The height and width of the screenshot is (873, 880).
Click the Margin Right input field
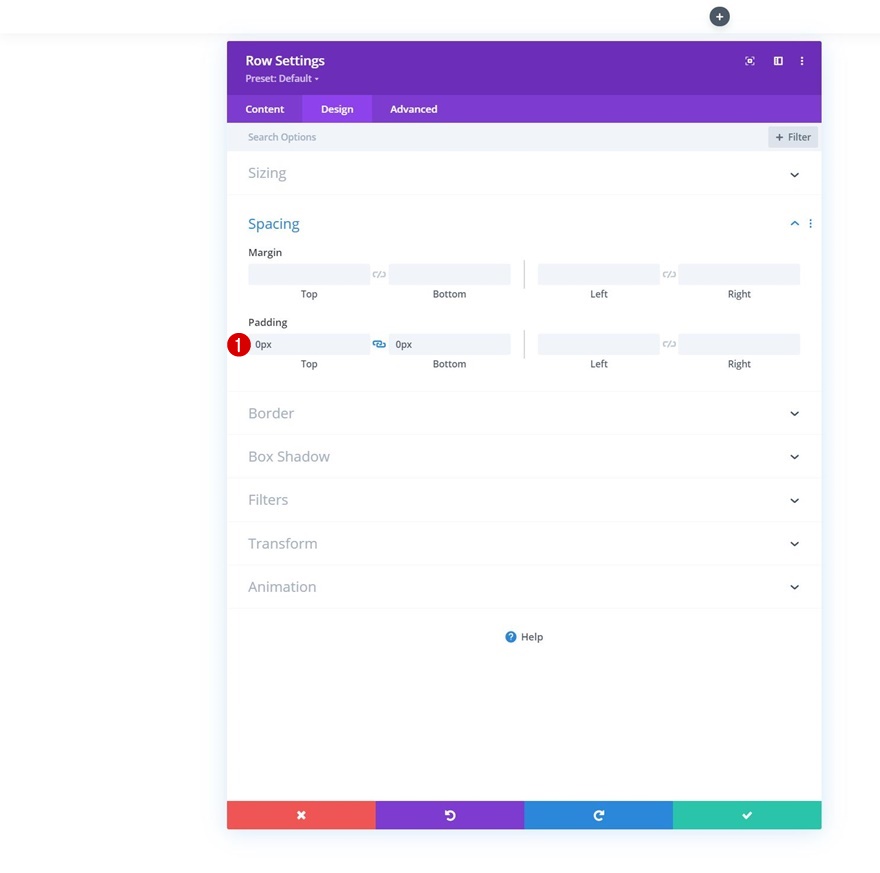739,274
